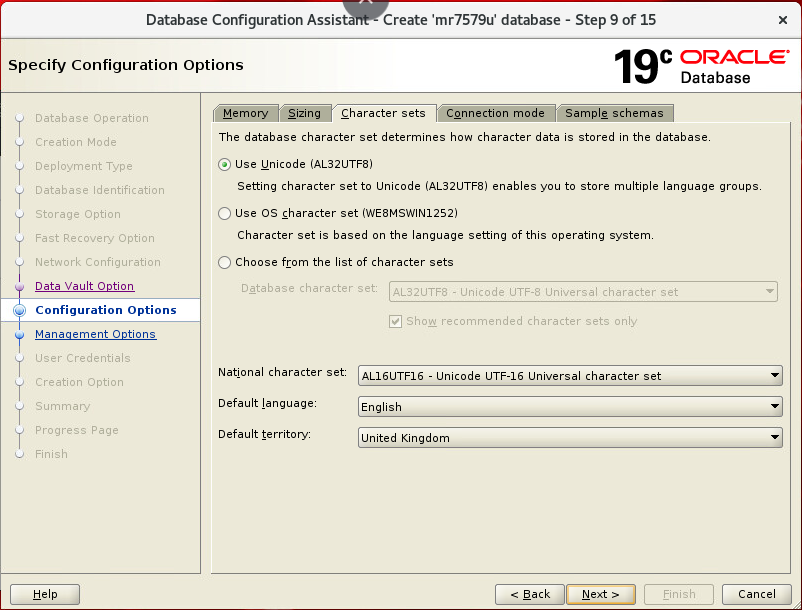802x610 pixels.
Task: Cancel the database creation wizard
Action: click(757, 594)
